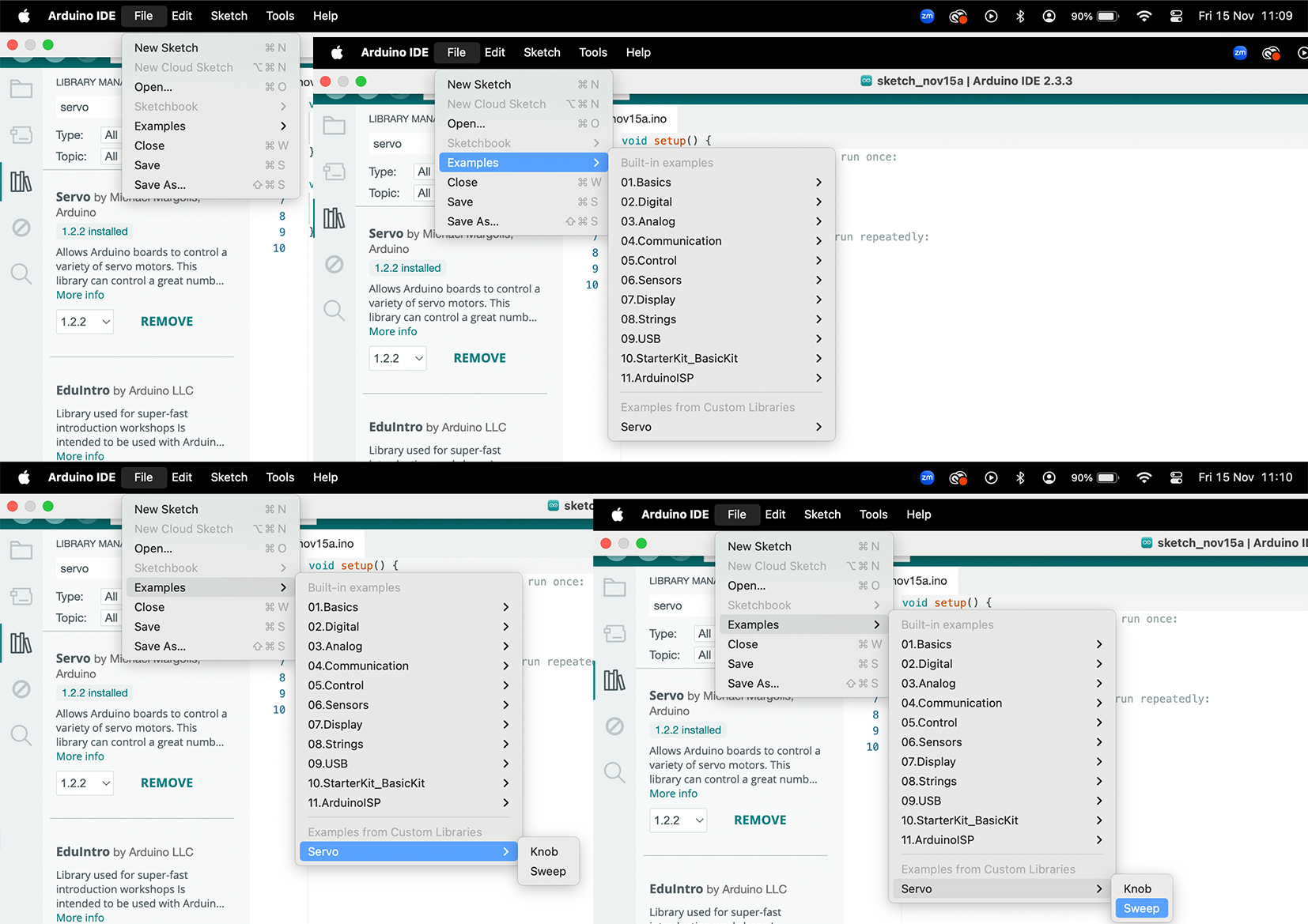Click 'servo' search field in top-right screenshot
This screenshot has height=924, width=1308.
pyautogui.click(x=402, y=143)
